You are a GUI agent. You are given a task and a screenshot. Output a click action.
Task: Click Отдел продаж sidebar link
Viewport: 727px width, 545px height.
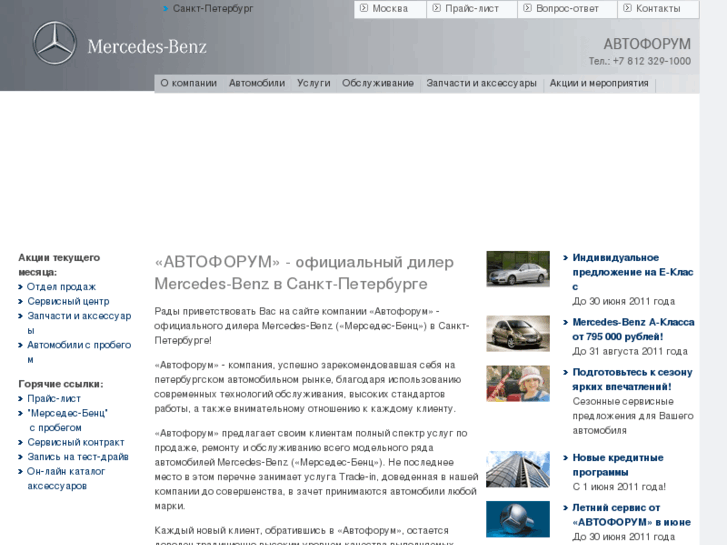[61, 287]
